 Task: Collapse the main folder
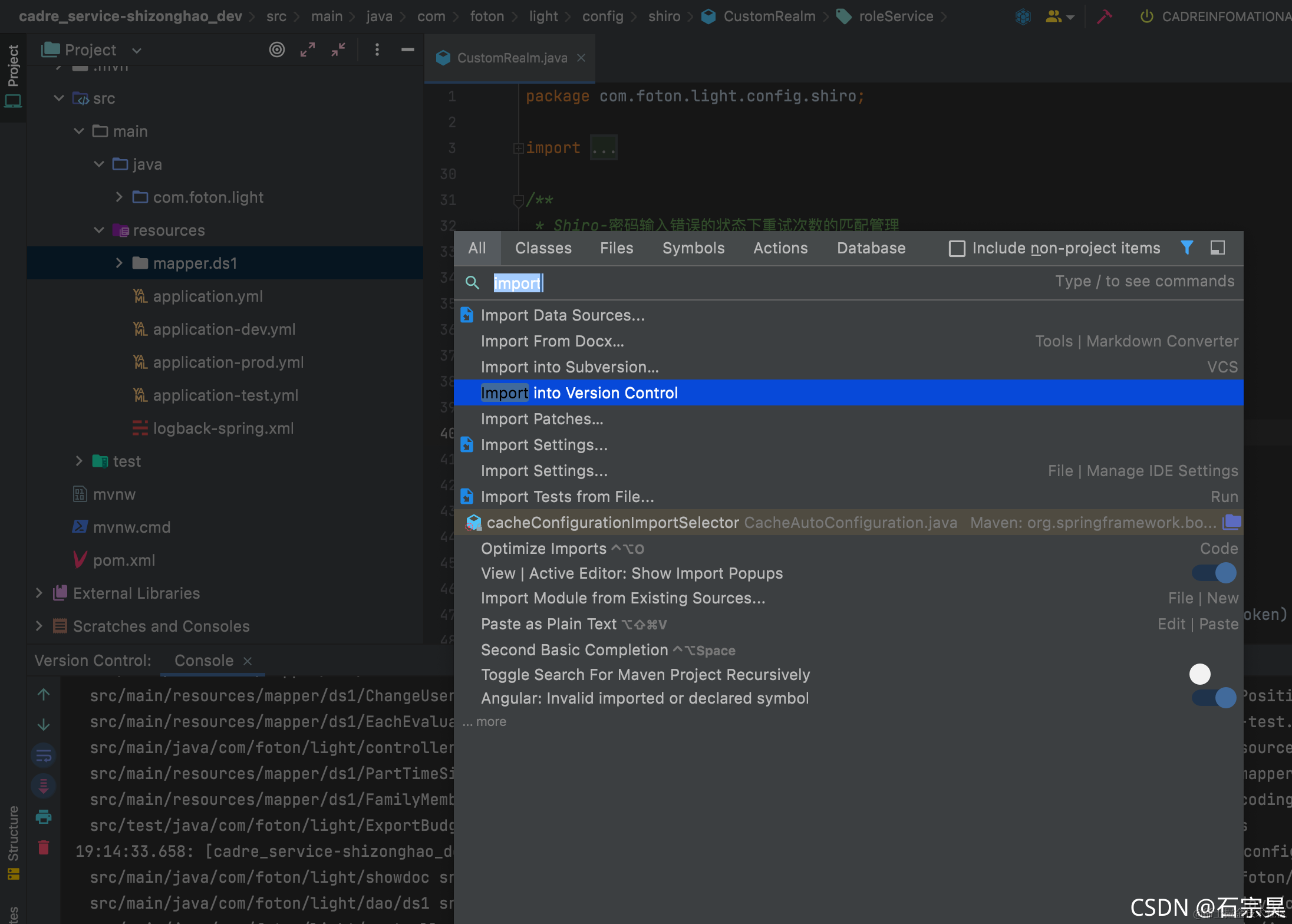(79, 131)
